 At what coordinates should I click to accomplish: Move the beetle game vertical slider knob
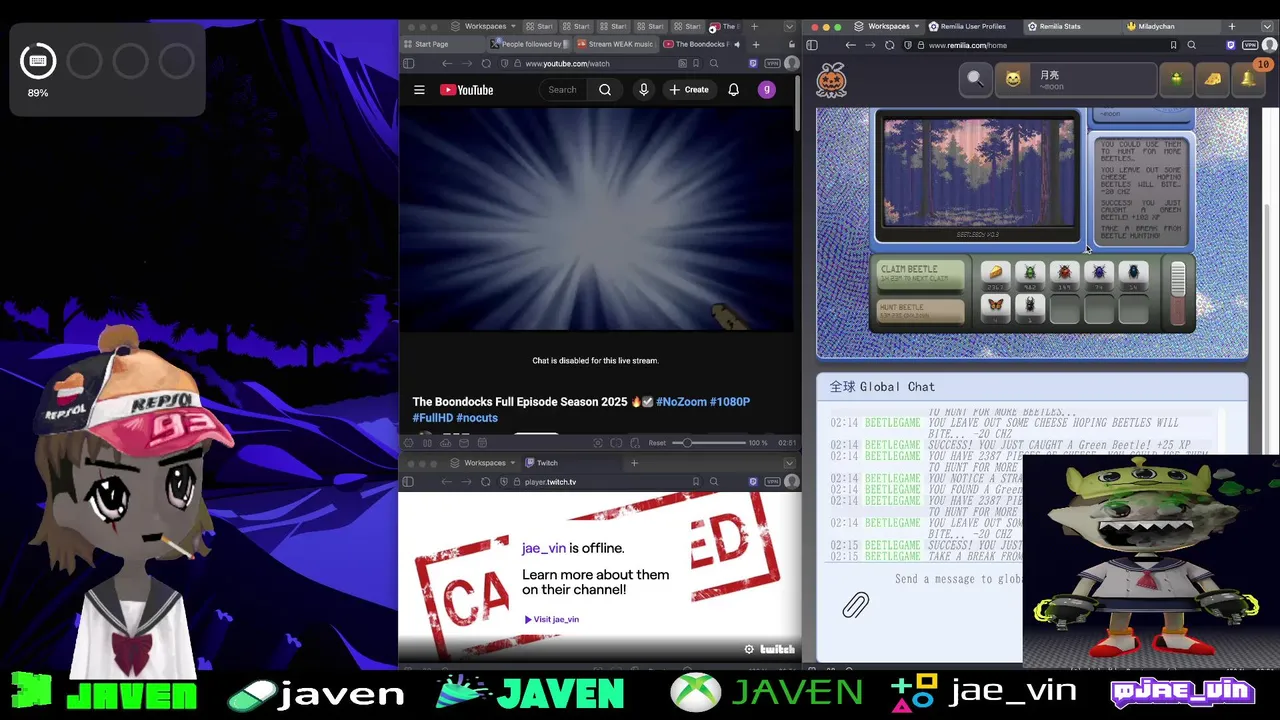click(x=1178, y=279)
